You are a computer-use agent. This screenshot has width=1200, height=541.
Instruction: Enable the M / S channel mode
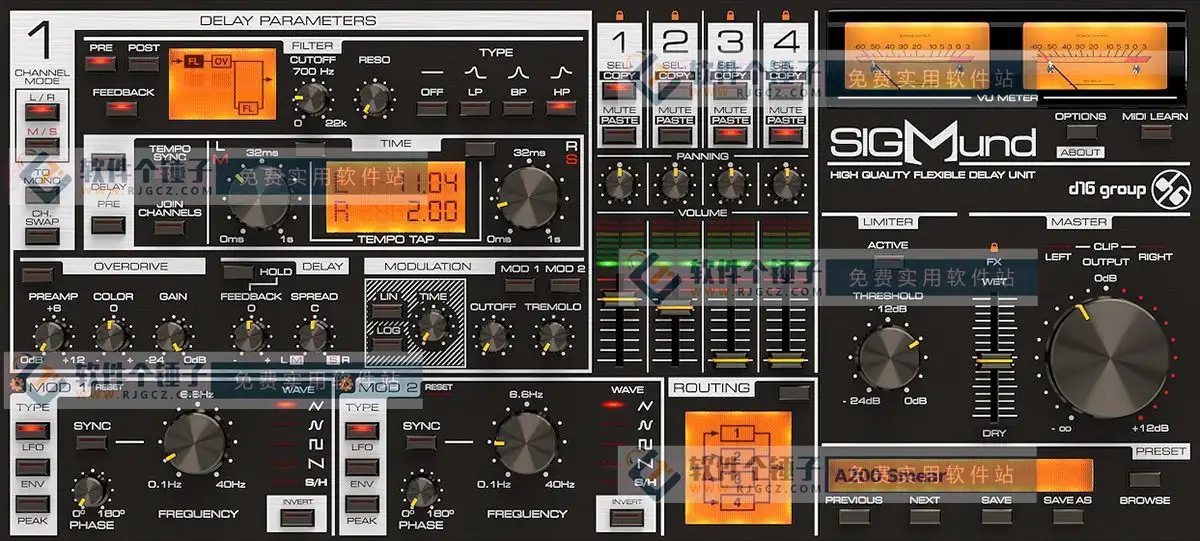tap(42, 146)
